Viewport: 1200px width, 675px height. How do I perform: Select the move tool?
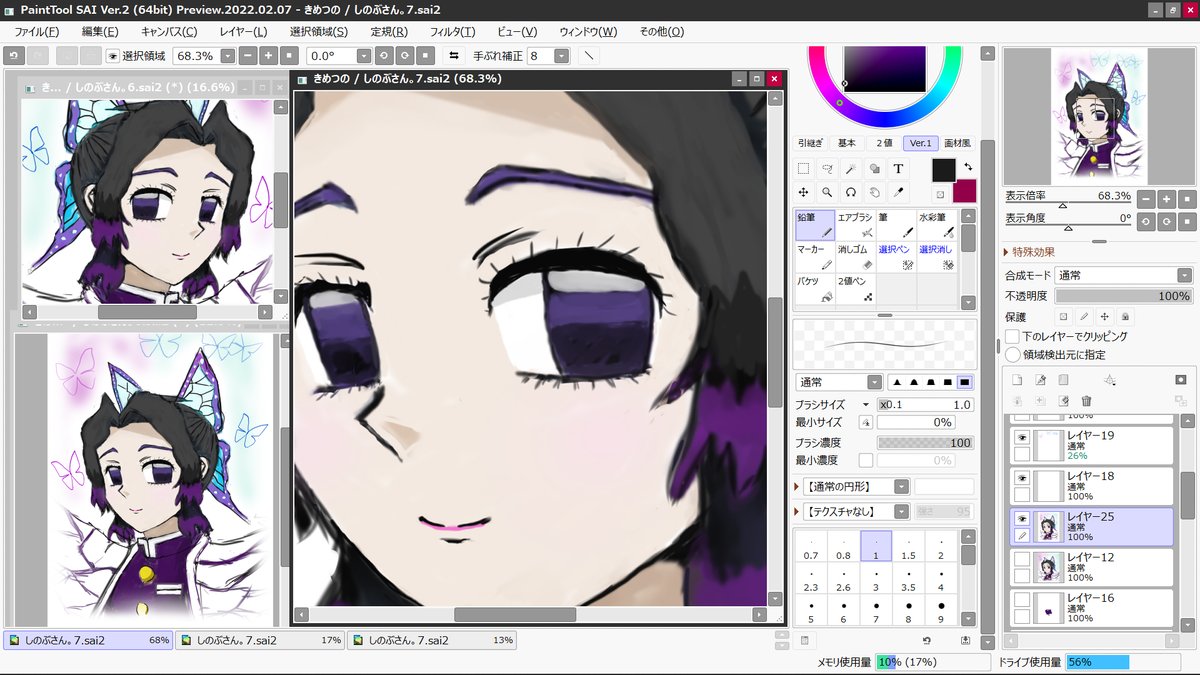point(804,192)
